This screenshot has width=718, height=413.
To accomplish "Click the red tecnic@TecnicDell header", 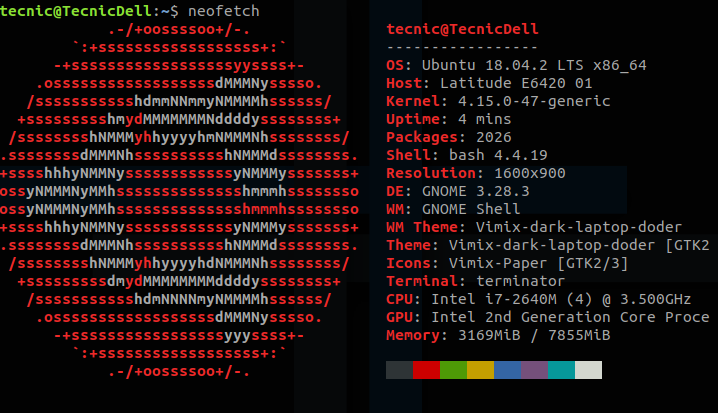I will coord(462,29).
